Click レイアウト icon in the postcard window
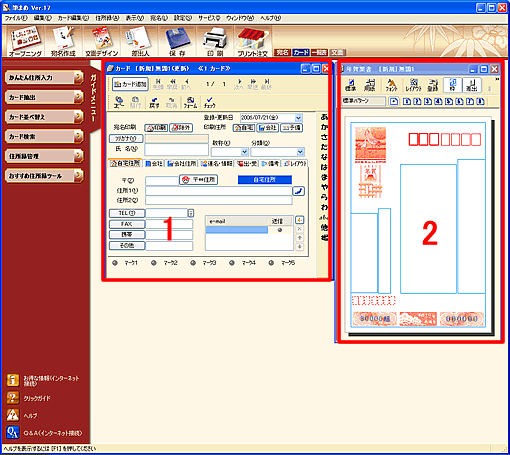Image resolution: width=510 pixels, height=455 pixels. [414, 85]
